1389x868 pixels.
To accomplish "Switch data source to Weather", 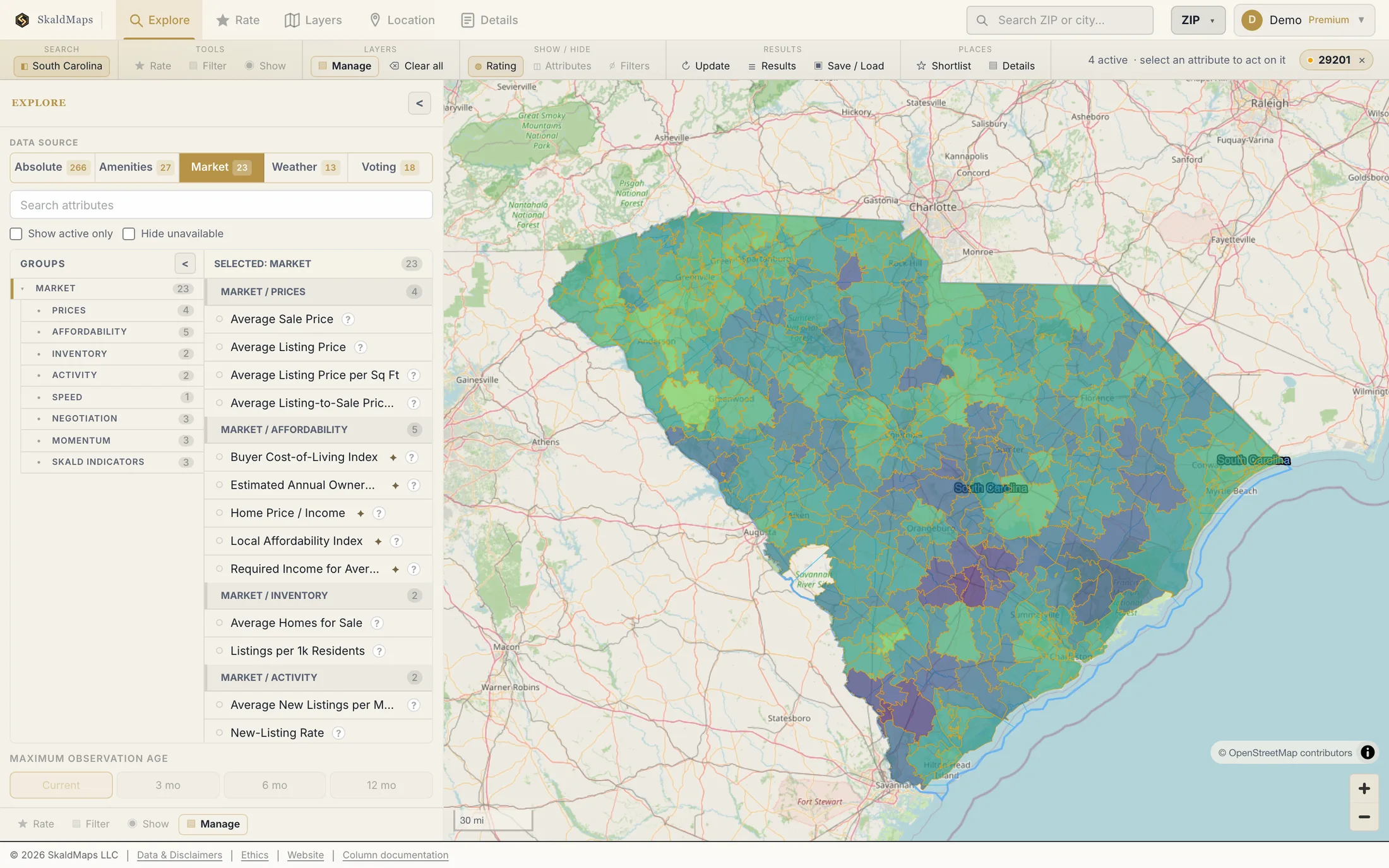I will point(306,167).
